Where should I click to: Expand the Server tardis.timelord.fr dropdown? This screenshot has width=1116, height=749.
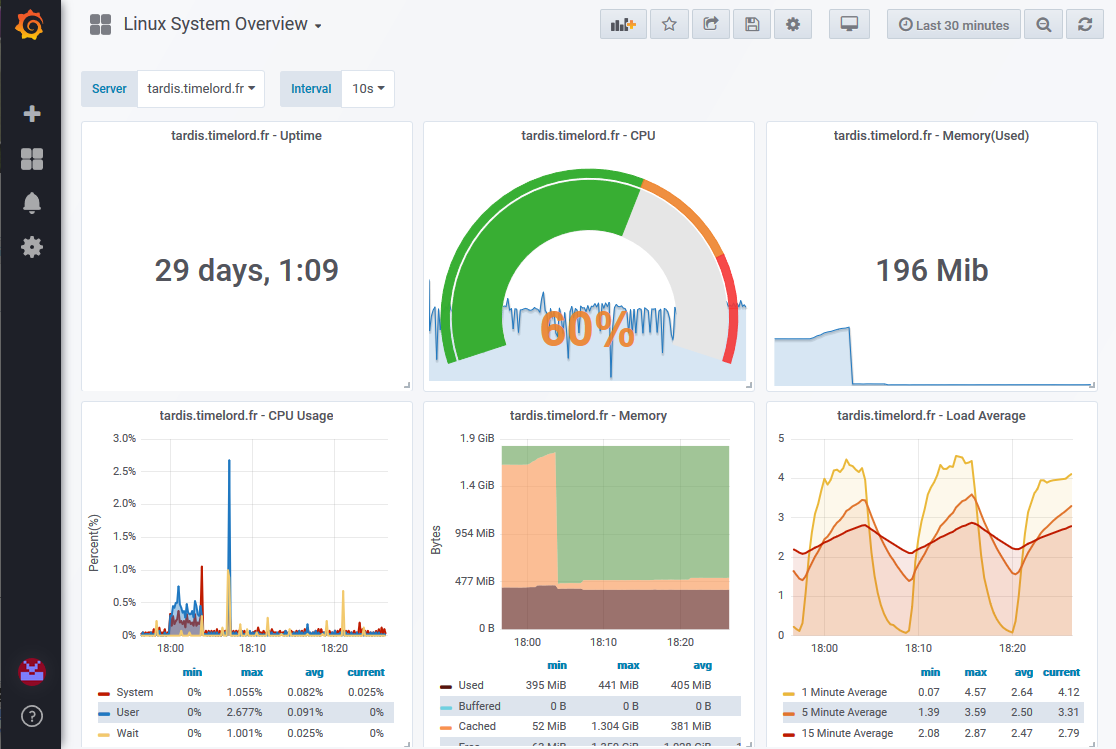(x=200, y=89)
